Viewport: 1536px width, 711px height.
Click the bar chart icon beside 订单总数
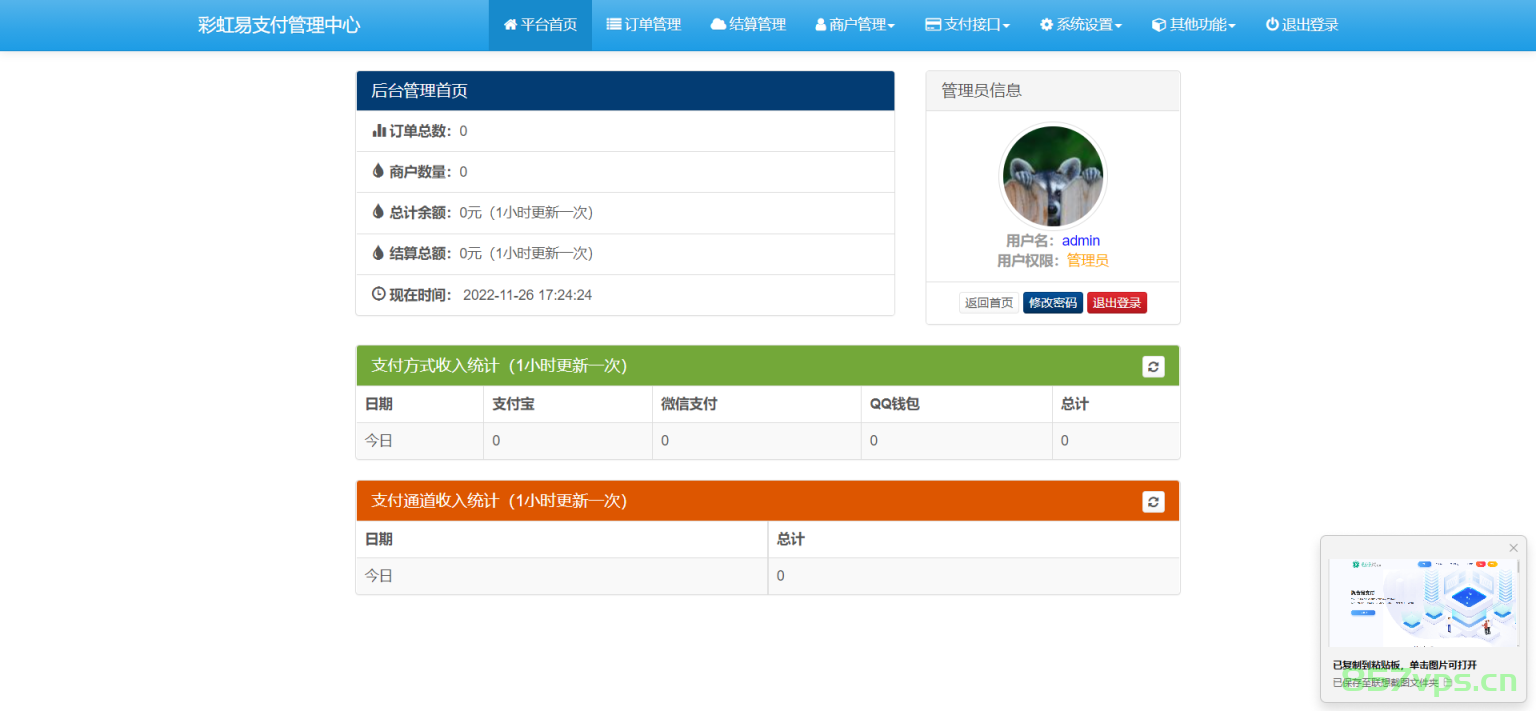[x=379, y=130]
